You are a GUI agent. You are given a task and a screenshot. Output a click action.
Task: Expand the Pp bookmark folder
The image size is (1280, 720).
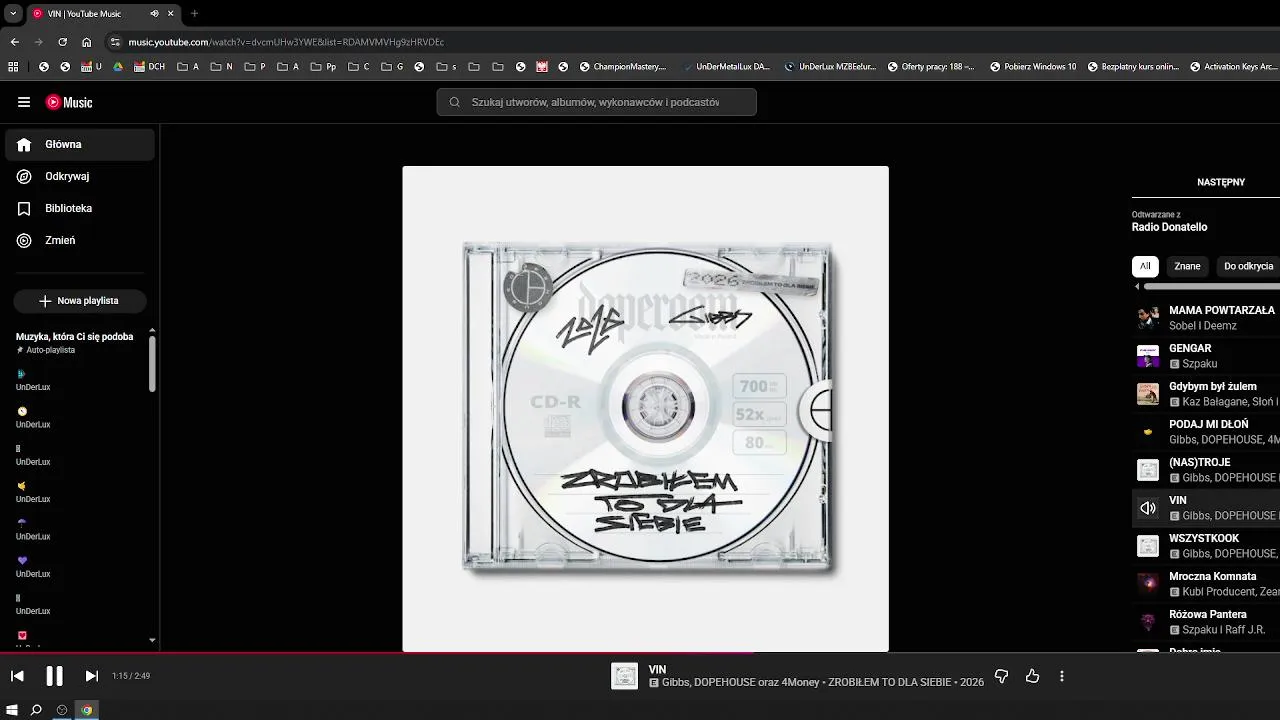[323, 67]
